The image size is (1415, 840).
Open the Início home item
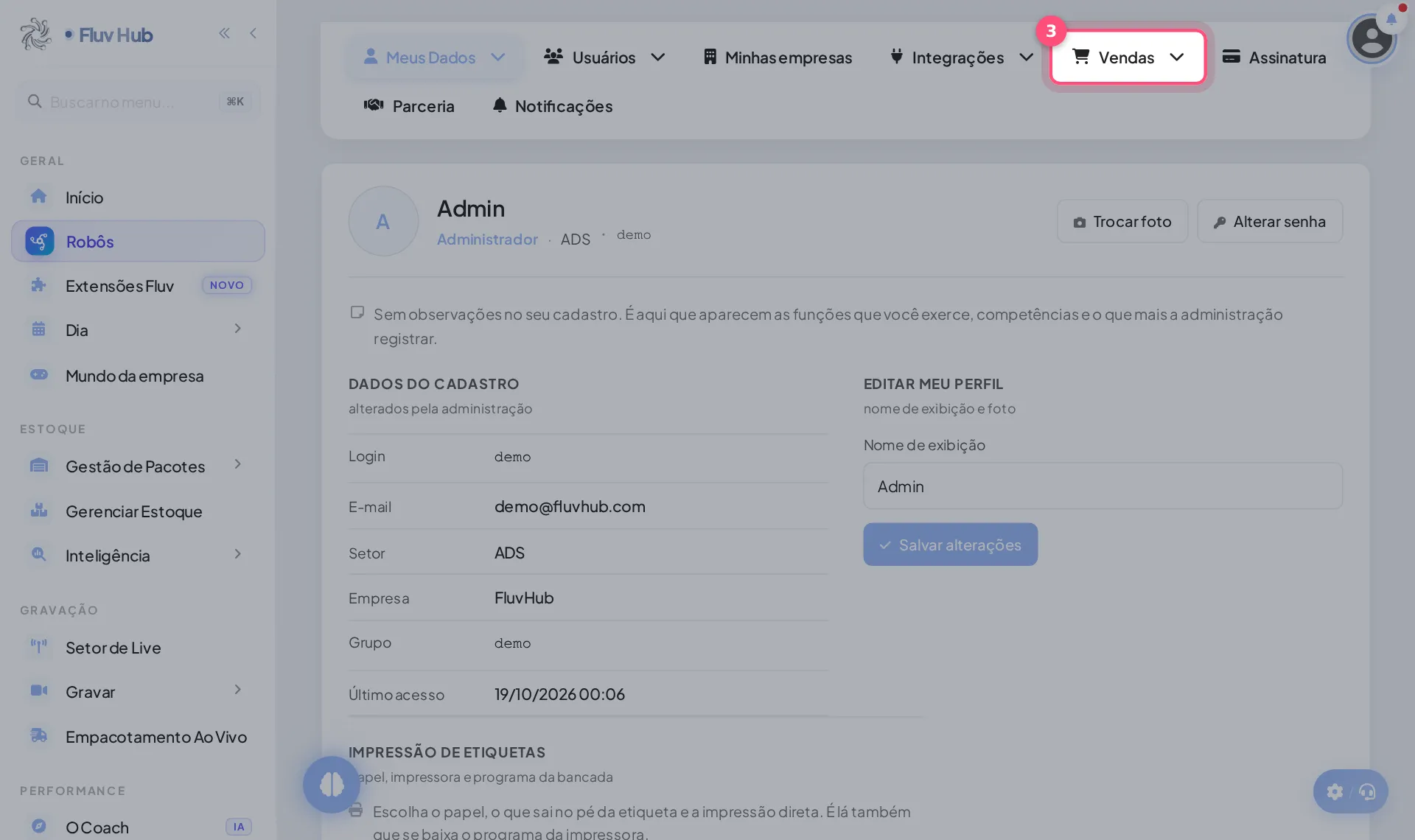click(138, 197)
